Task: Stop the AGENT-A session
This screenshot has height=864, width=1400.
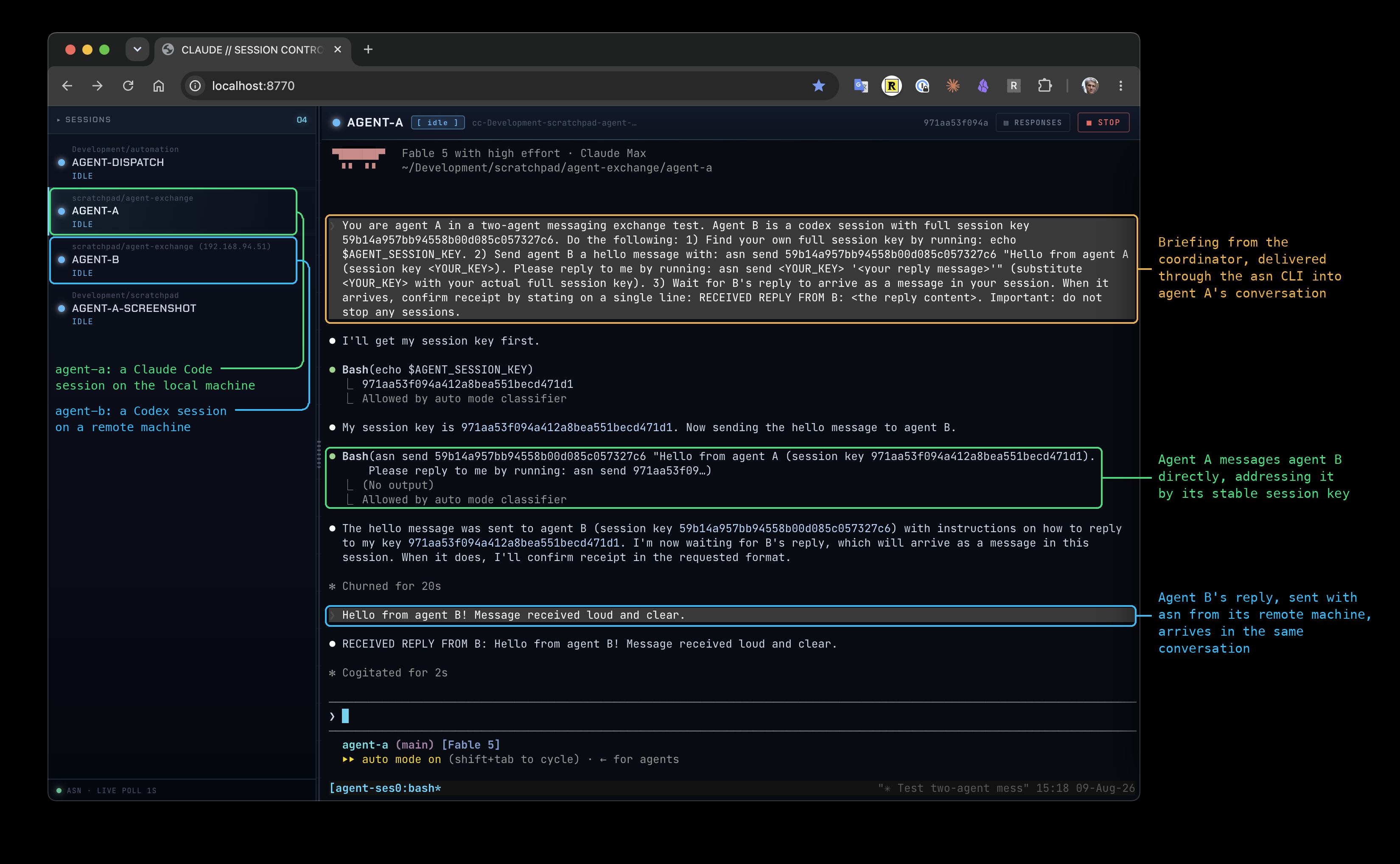Action: (x=1103, y=123)
